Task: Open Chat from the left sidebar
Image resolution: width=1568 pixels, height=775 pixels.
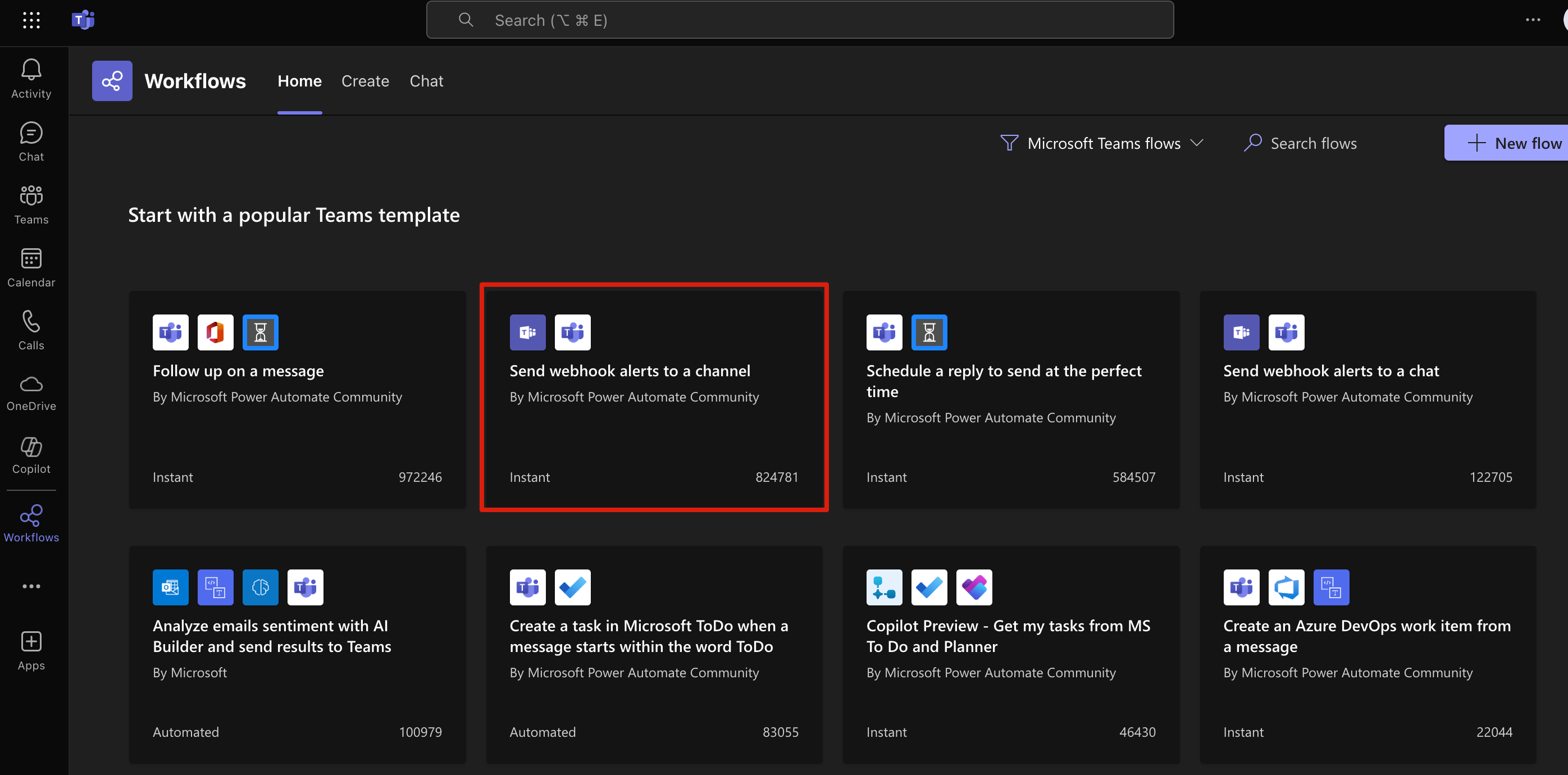Action: tap(31, 142)
